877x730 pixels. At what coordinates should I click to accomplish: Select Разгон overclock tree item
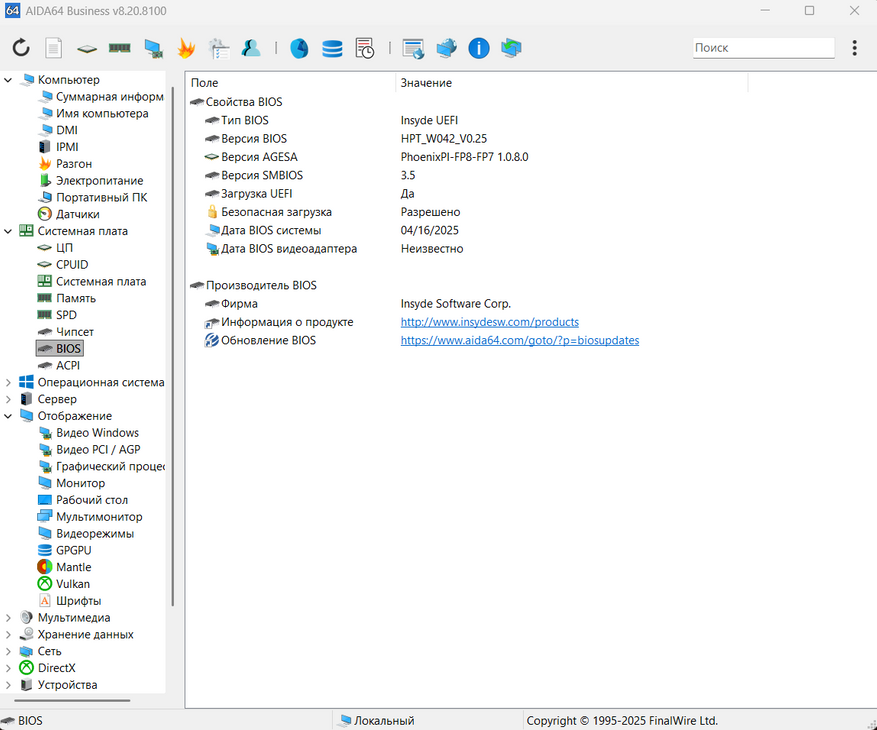(x=65, y=164)
